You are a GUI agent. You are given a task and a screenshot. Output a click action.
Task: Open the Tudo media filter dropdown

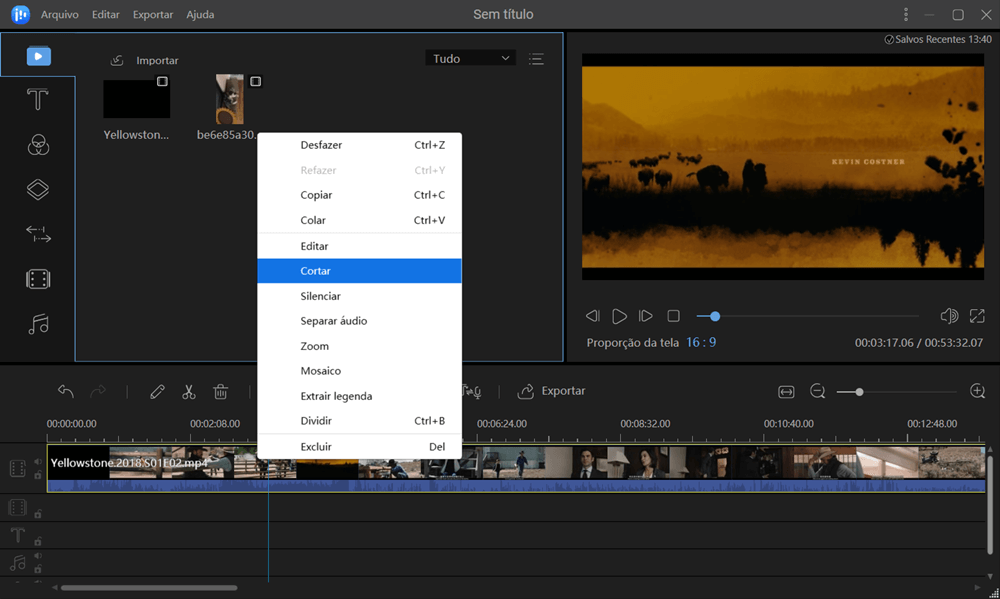coord(471,58)
